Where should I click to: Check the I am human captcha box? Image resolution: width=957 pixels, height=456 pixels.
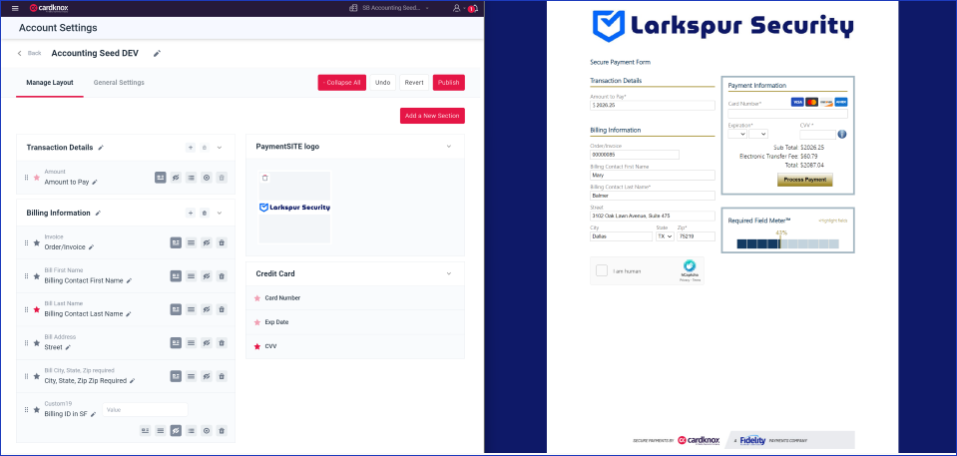coord(602,270)
